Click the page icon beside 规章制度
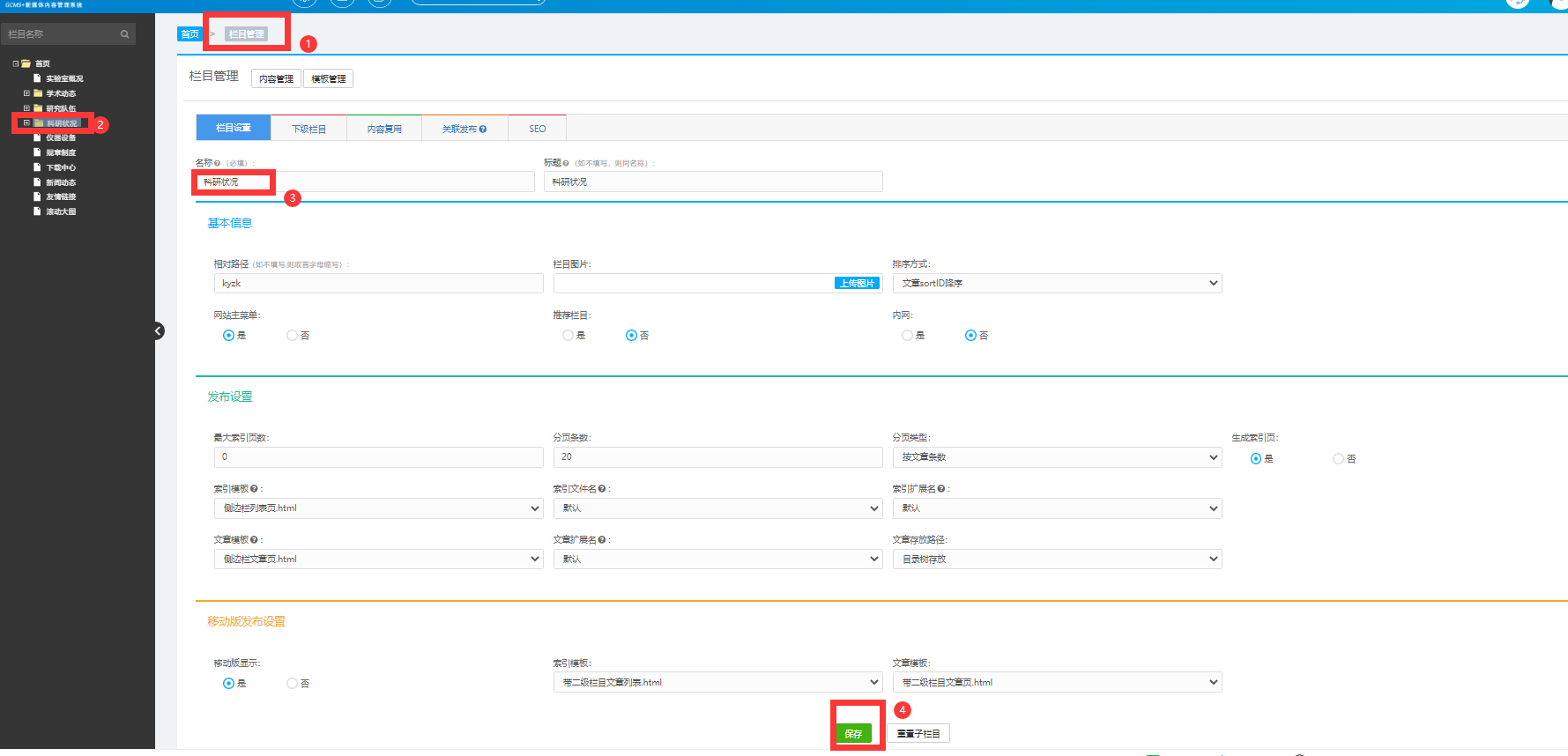This screenshot has height=756, width=1568. tap(37, 152)
